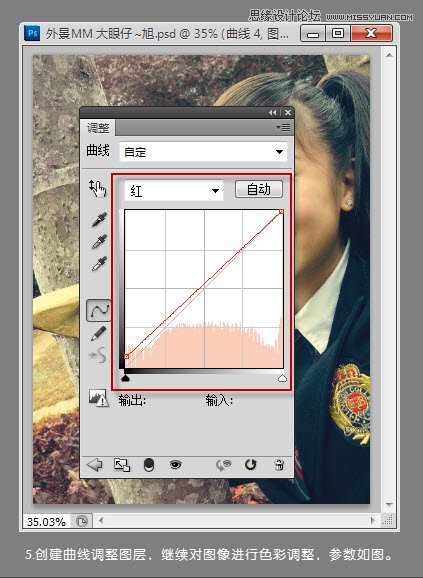Switch to the 调整 tab
Screen dimensions: 423x578
(98, 128)
